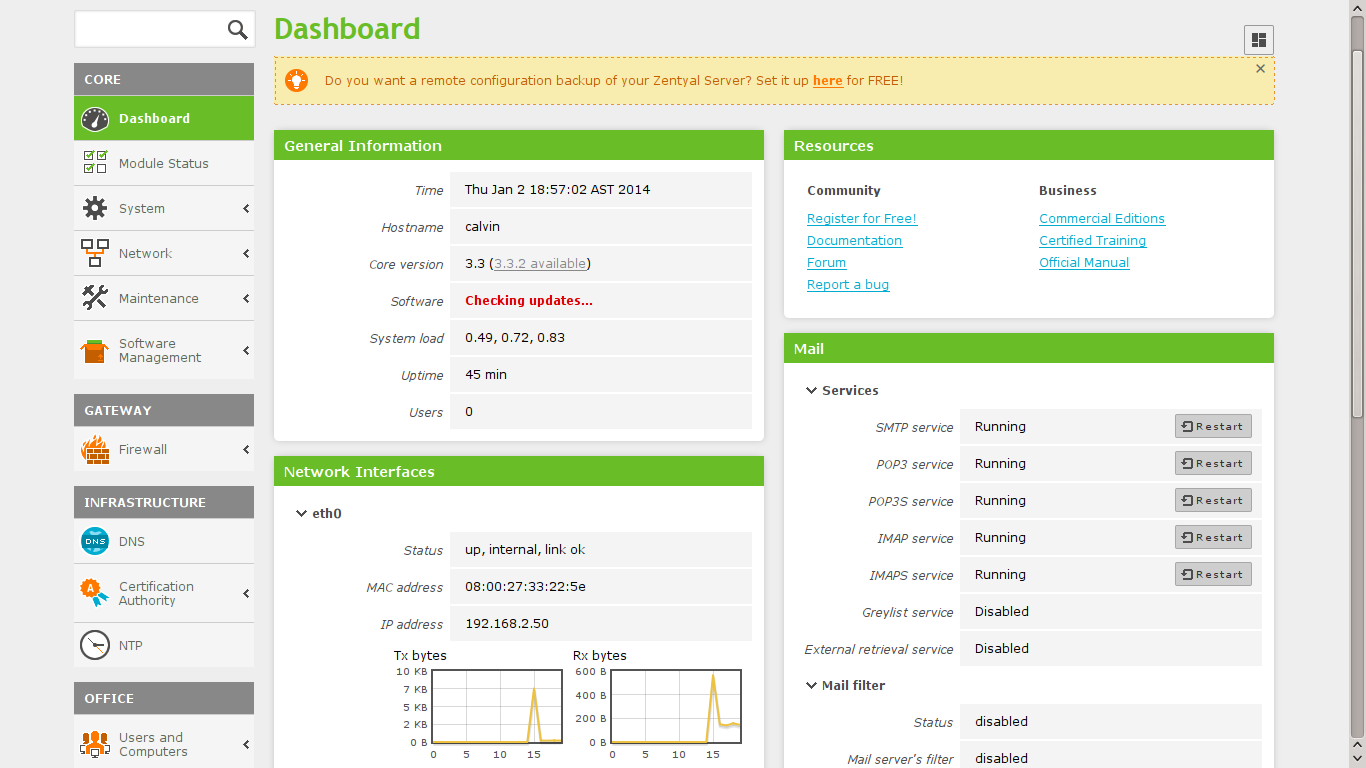Select the Dashboard menu item
1366x768 pixels.
point(164,118)
